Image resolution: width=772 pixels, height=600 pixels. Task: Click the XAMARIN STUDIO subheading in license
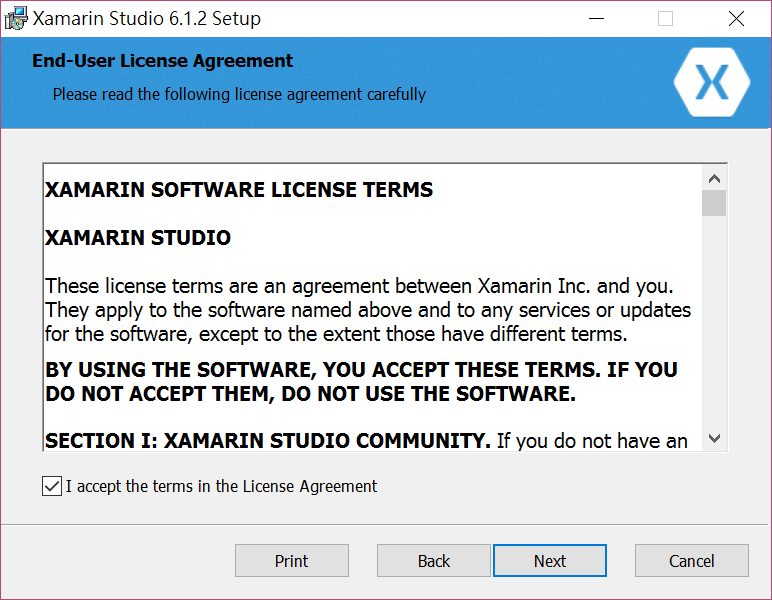click(x=138, y=238)
